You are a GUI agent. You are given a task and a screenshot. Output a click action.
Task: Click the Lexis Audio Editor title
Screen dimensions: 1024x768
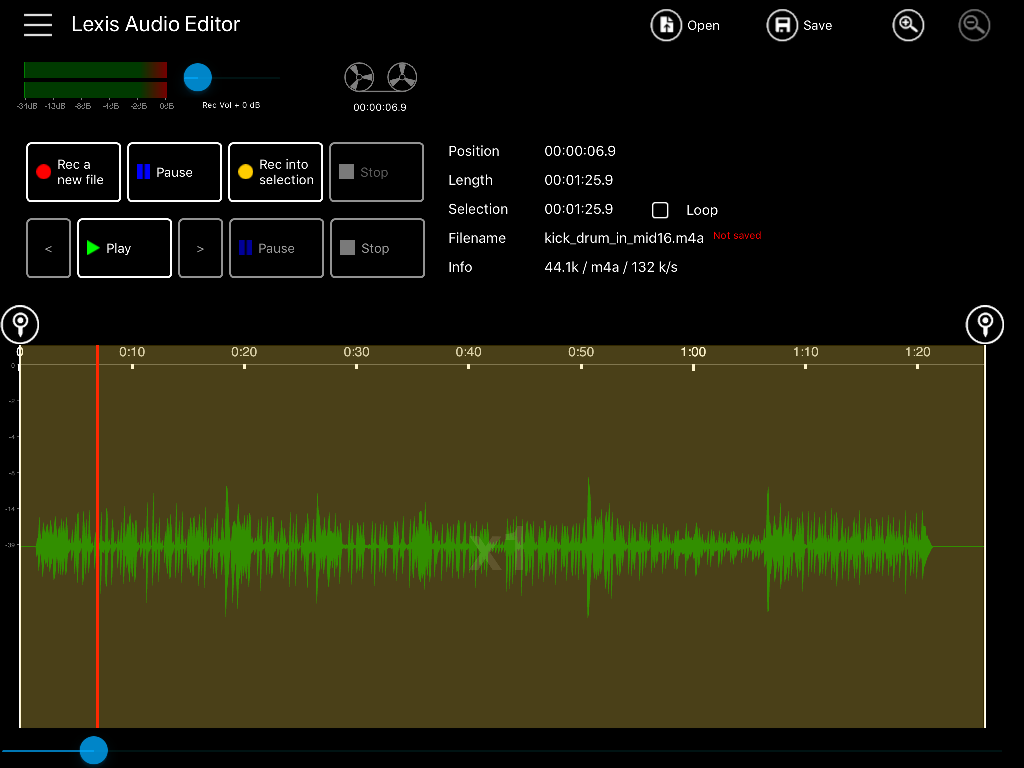(x=155, y=24)
